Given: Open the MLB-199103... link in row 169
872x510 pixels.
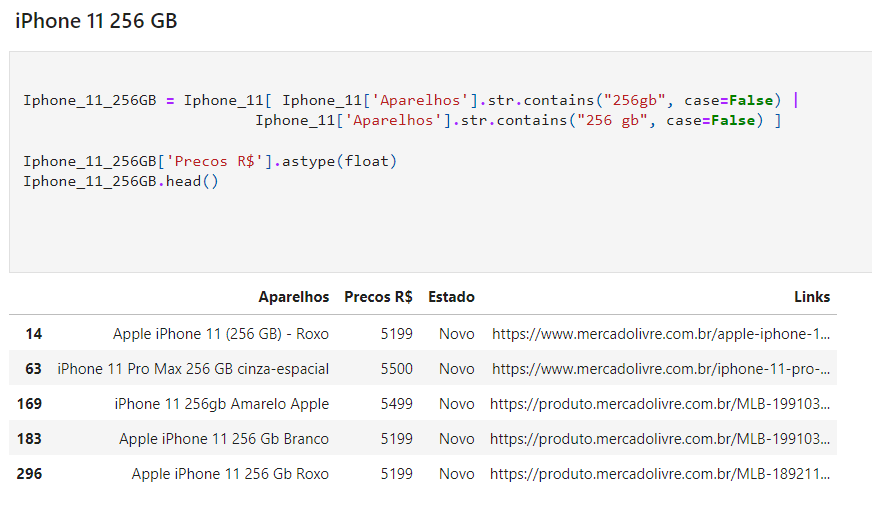Looking at the screenshot, I should click(x=660, y=404).
